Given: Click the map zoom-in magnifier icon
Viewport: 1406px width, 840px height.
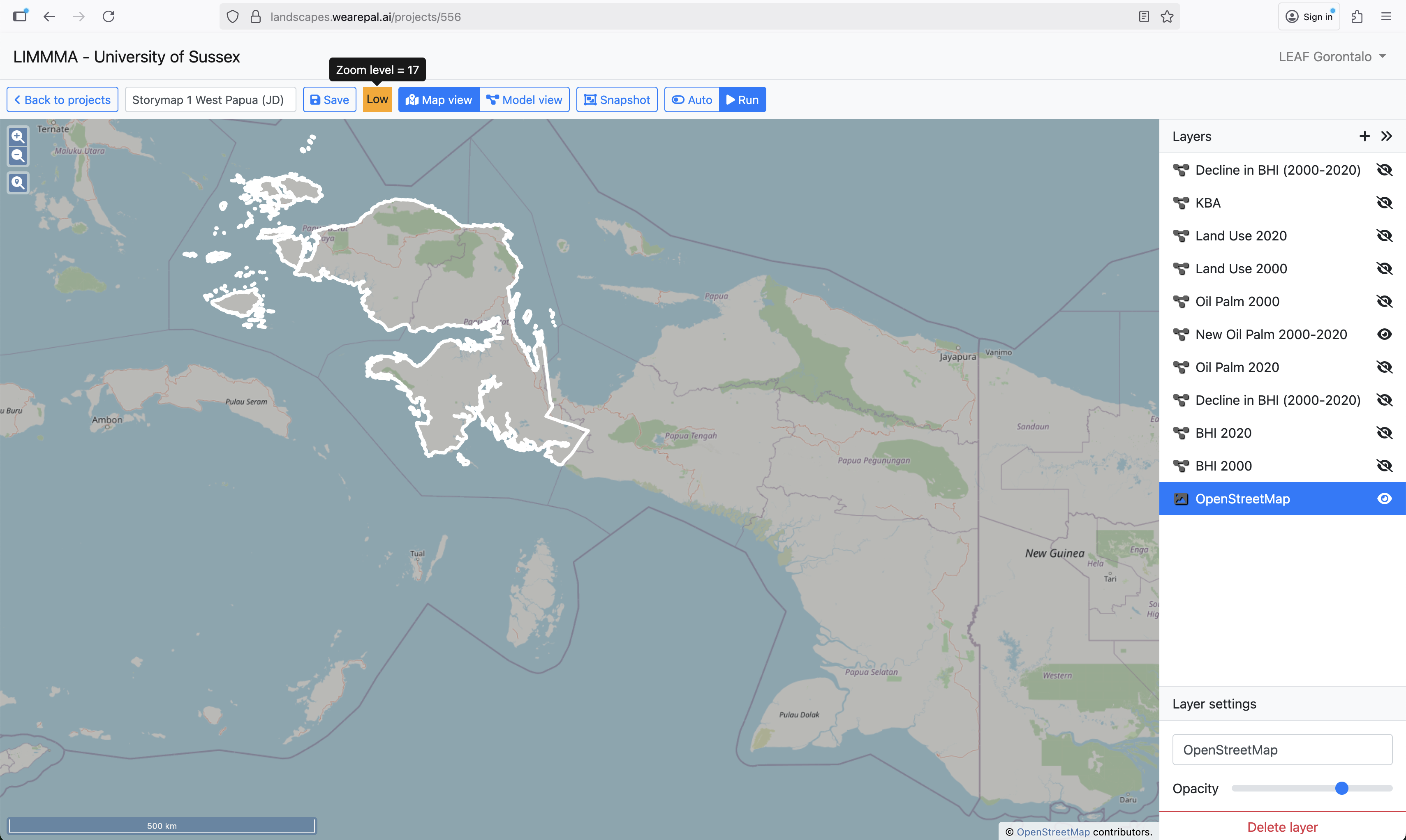Looking at the screenshot, I should pos(18,136).
